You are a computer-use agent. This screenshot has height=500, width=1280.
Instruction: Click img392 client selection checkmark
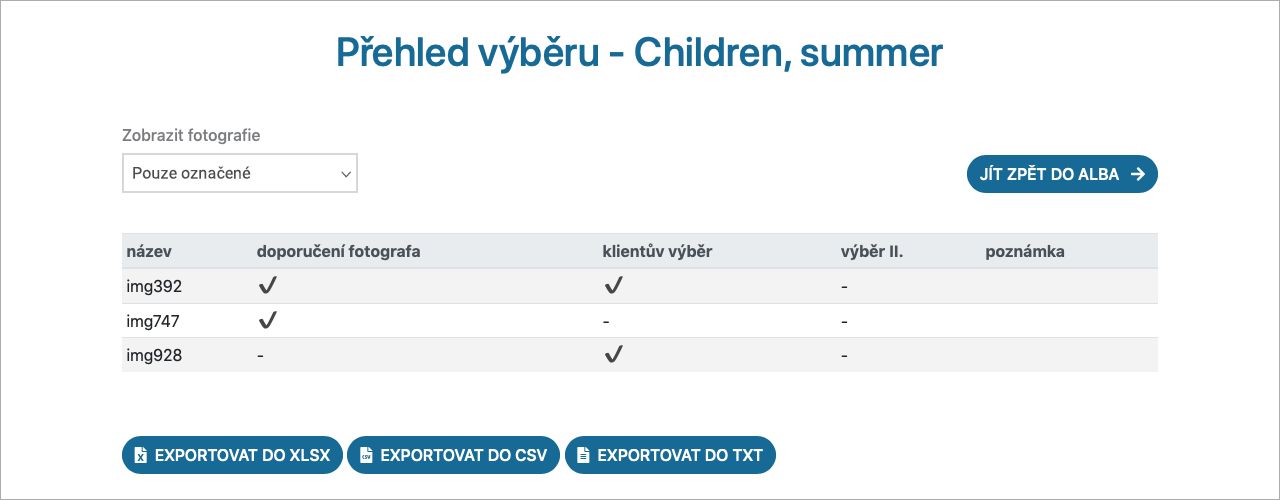[613, 286]
